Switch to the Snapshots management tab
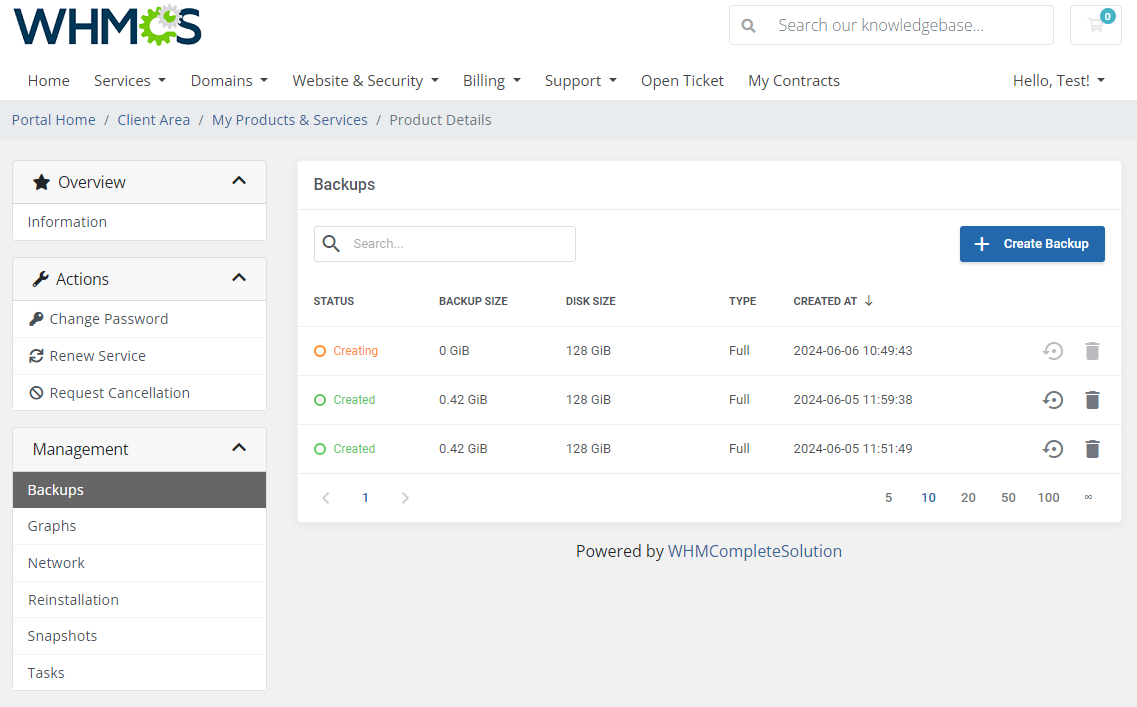Viewport: 1137px width, 707px height. [x=62, y=635]
